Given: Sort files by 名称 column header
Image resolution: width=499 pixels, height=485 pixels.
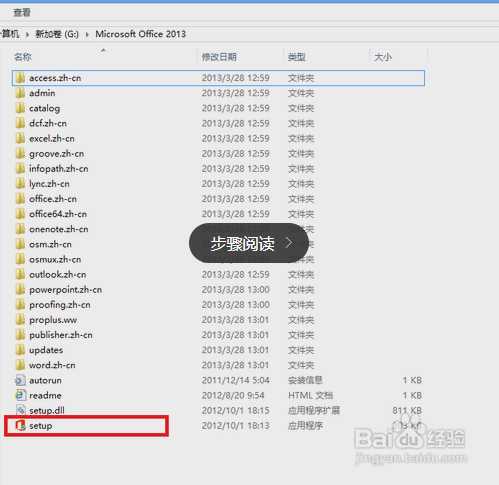Looking at the screenshot, I should click(x=23, y=57).
